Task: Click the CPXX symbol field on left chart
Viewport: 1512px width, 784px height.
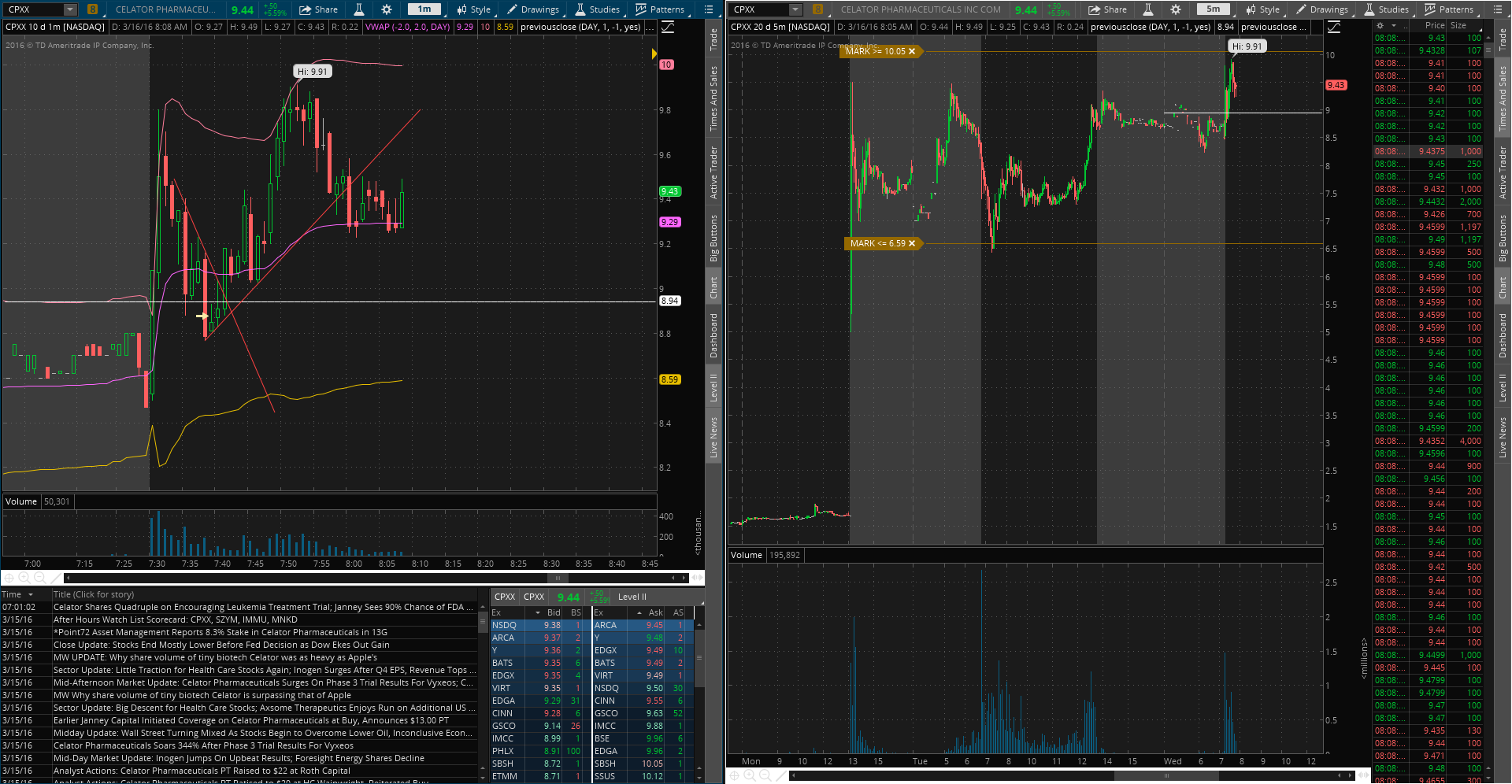Action: tap(35, 9)
